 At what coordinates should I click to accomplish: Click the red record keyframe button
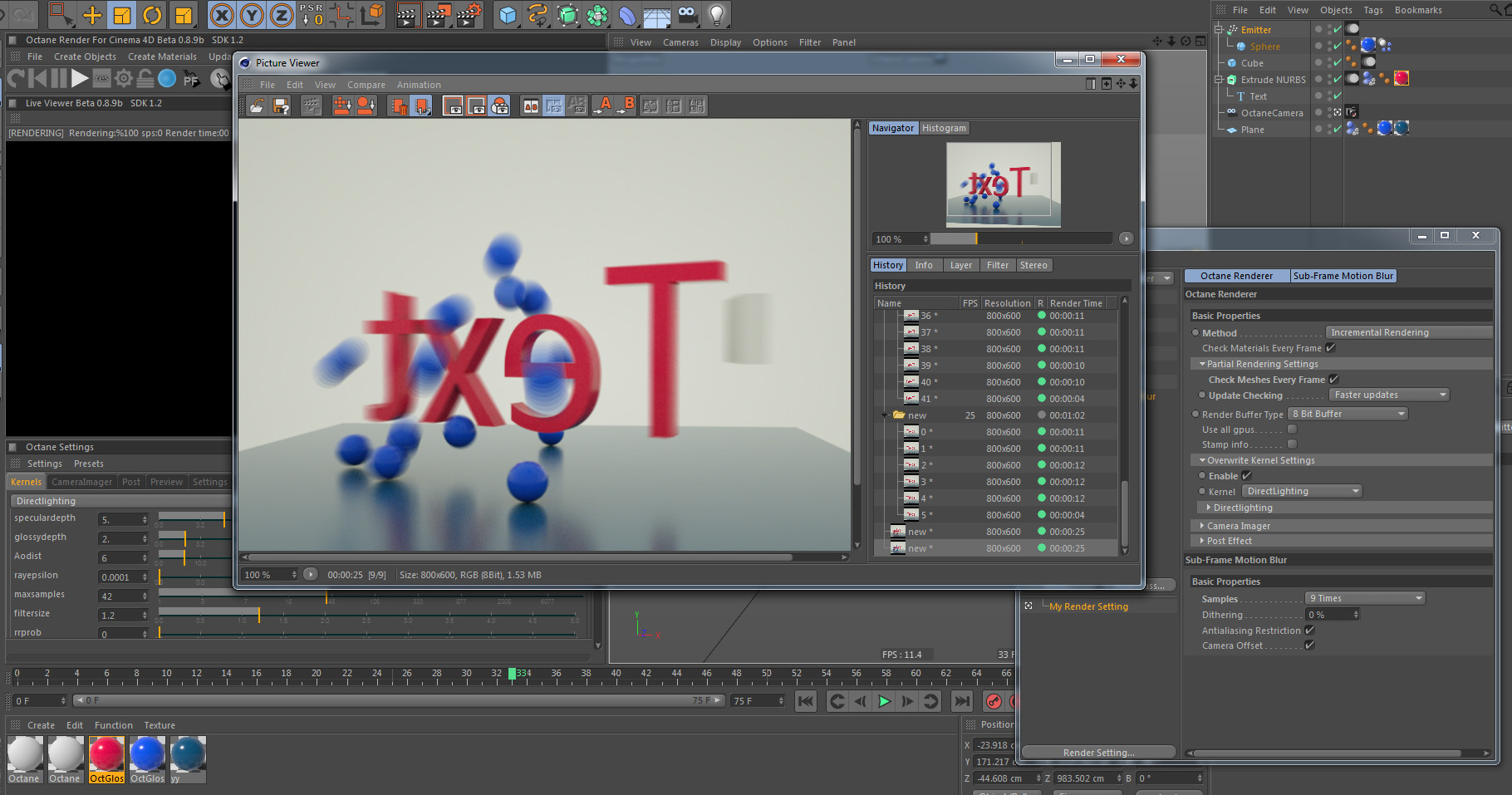tap(994, 701)
